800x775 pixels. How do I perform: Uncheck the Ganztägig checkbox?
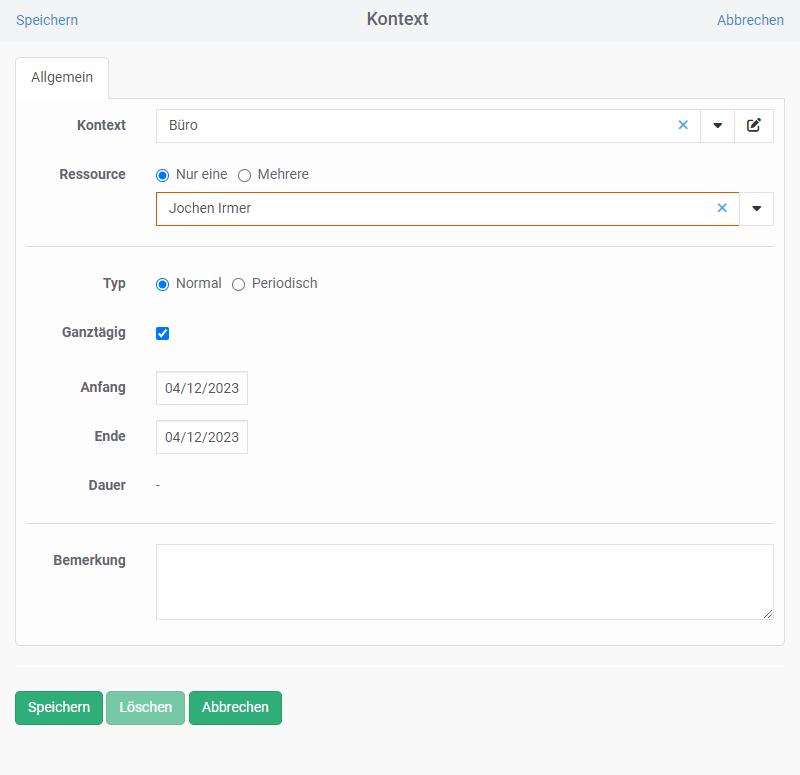pos(163,333)
